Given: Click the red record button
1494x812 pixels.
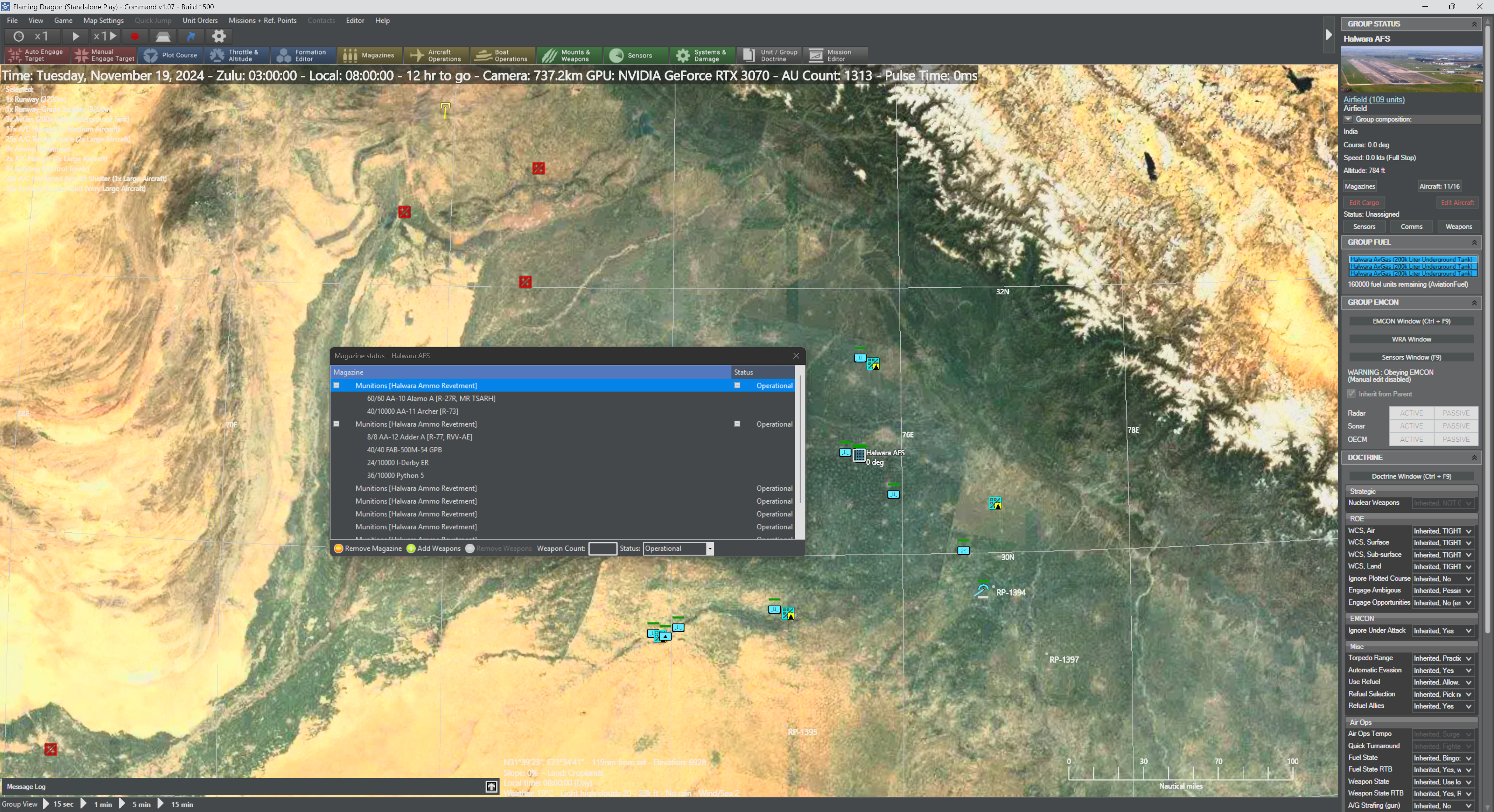Looking at the screenshot, I should pyautogui.click(x=135, y=36).
